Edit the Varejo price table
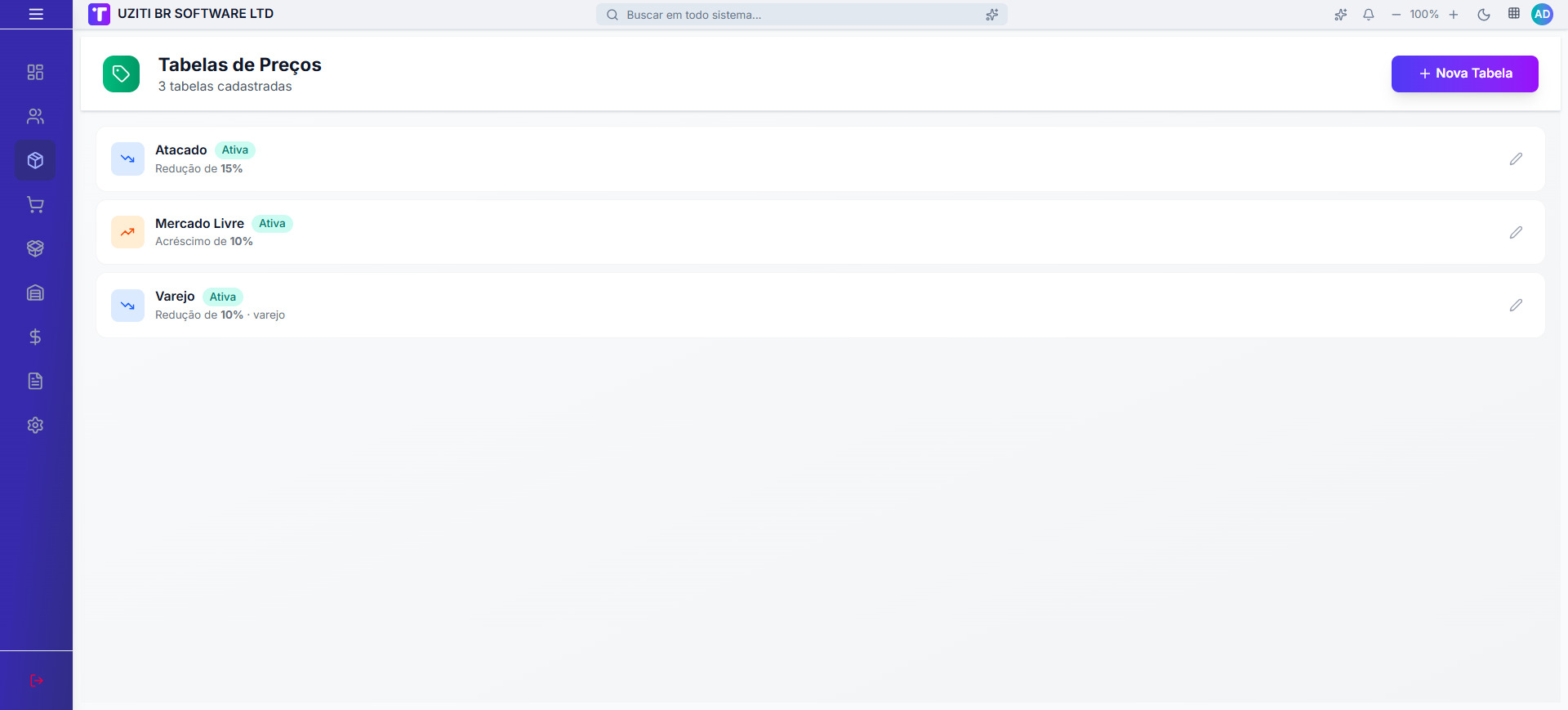The height and width of the screenshot is (710, 1568). pos(1516,305)
